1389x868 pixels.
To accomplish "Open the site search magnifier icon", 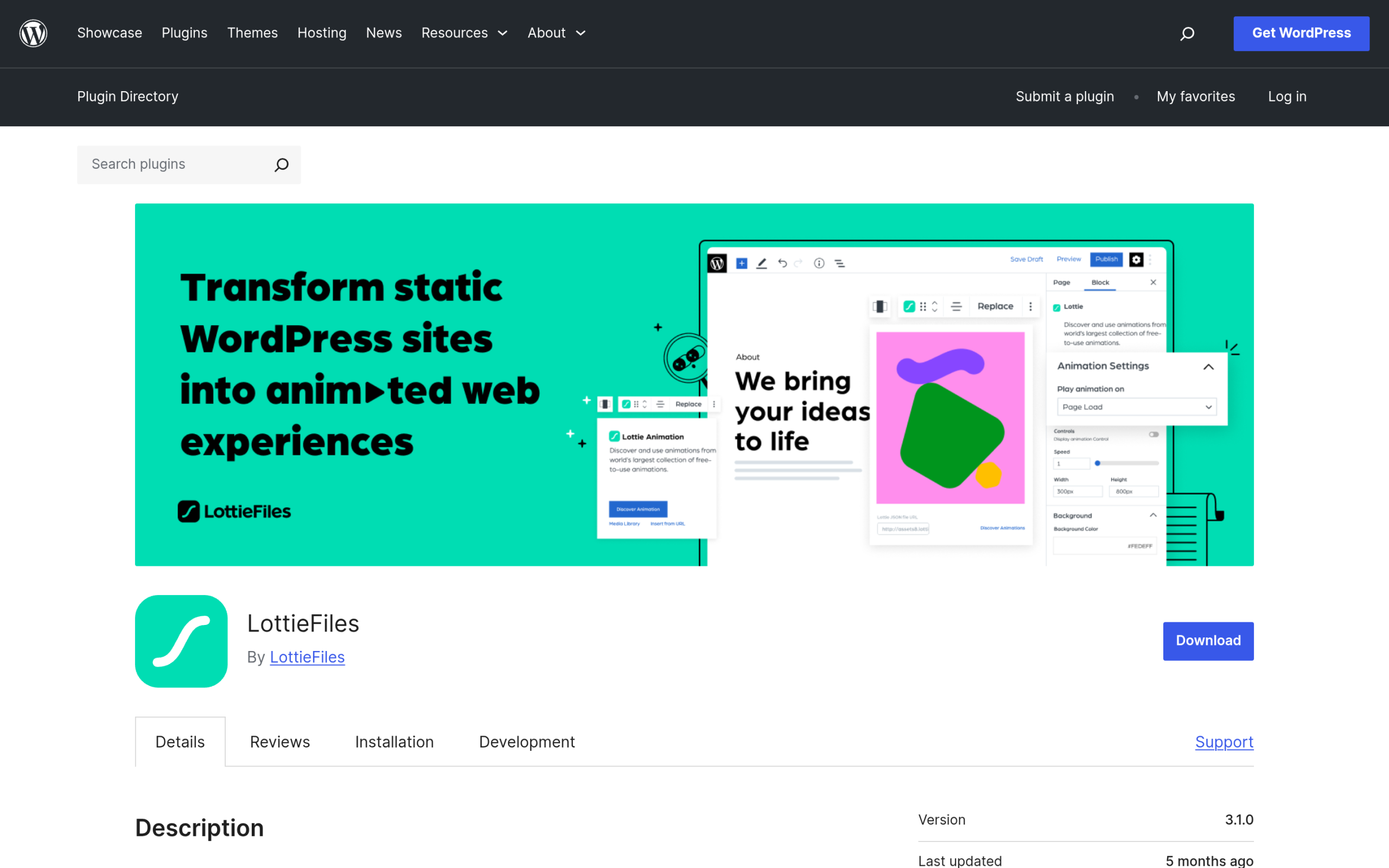I will (1187, 34).
